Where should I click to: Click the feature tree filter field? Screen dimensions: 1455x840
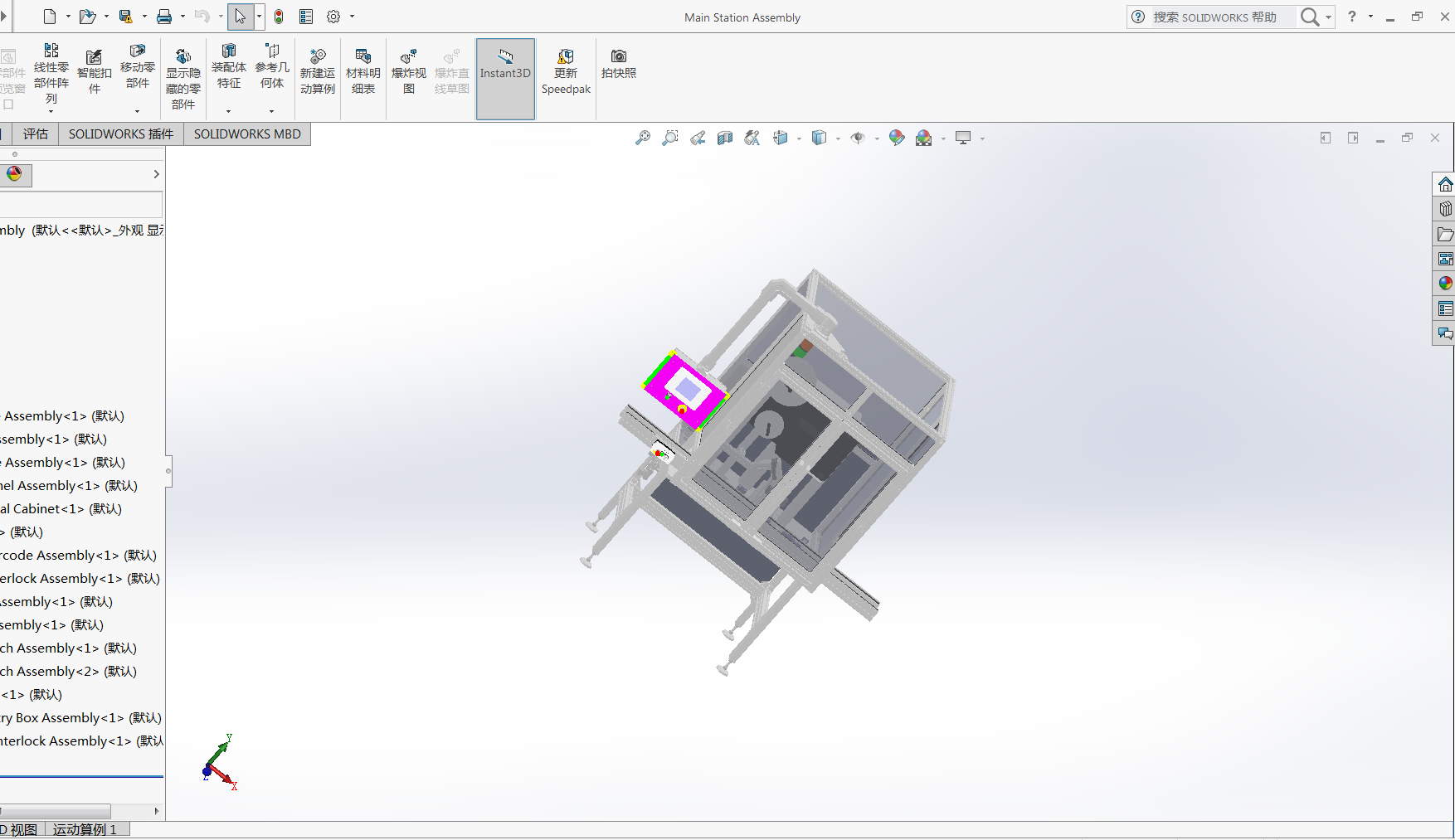80,204
